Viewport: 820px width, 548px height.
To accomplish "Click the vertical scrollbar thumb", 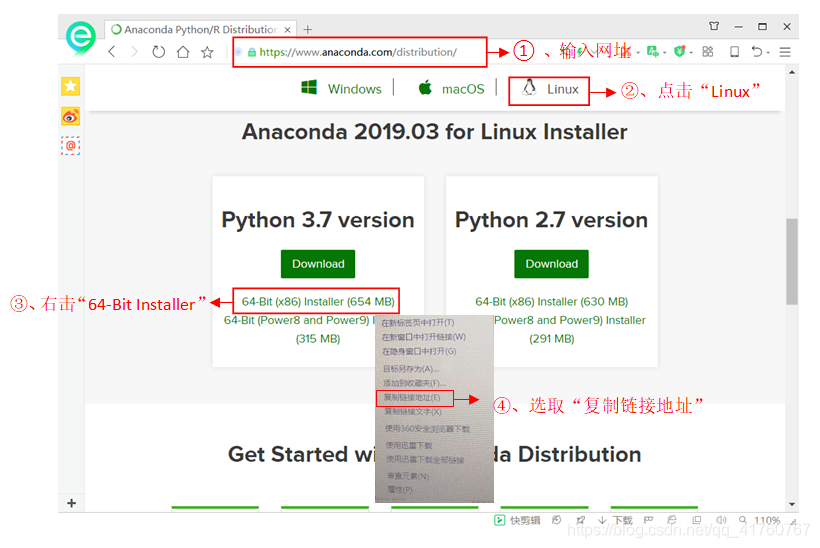I will tap(792, 261).
